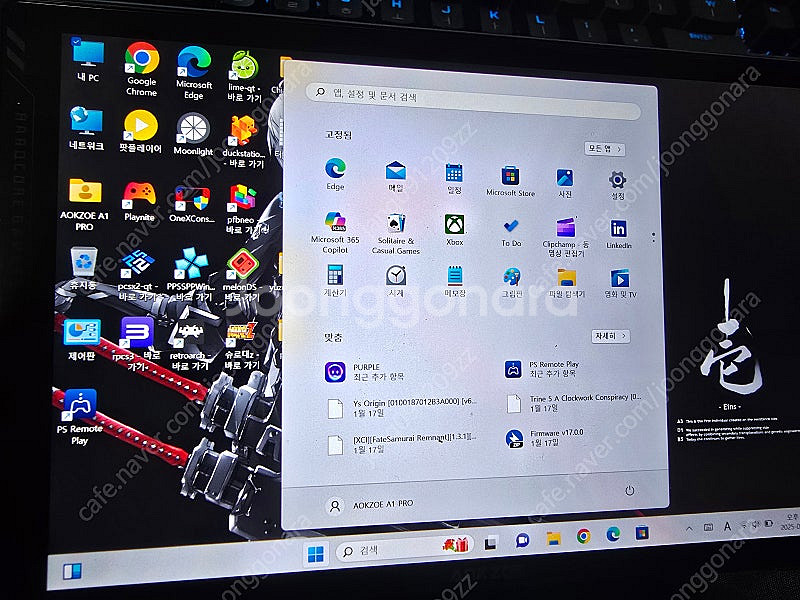Open the Widgets button on taskbar
800x600 pixels.
(72, 571)
